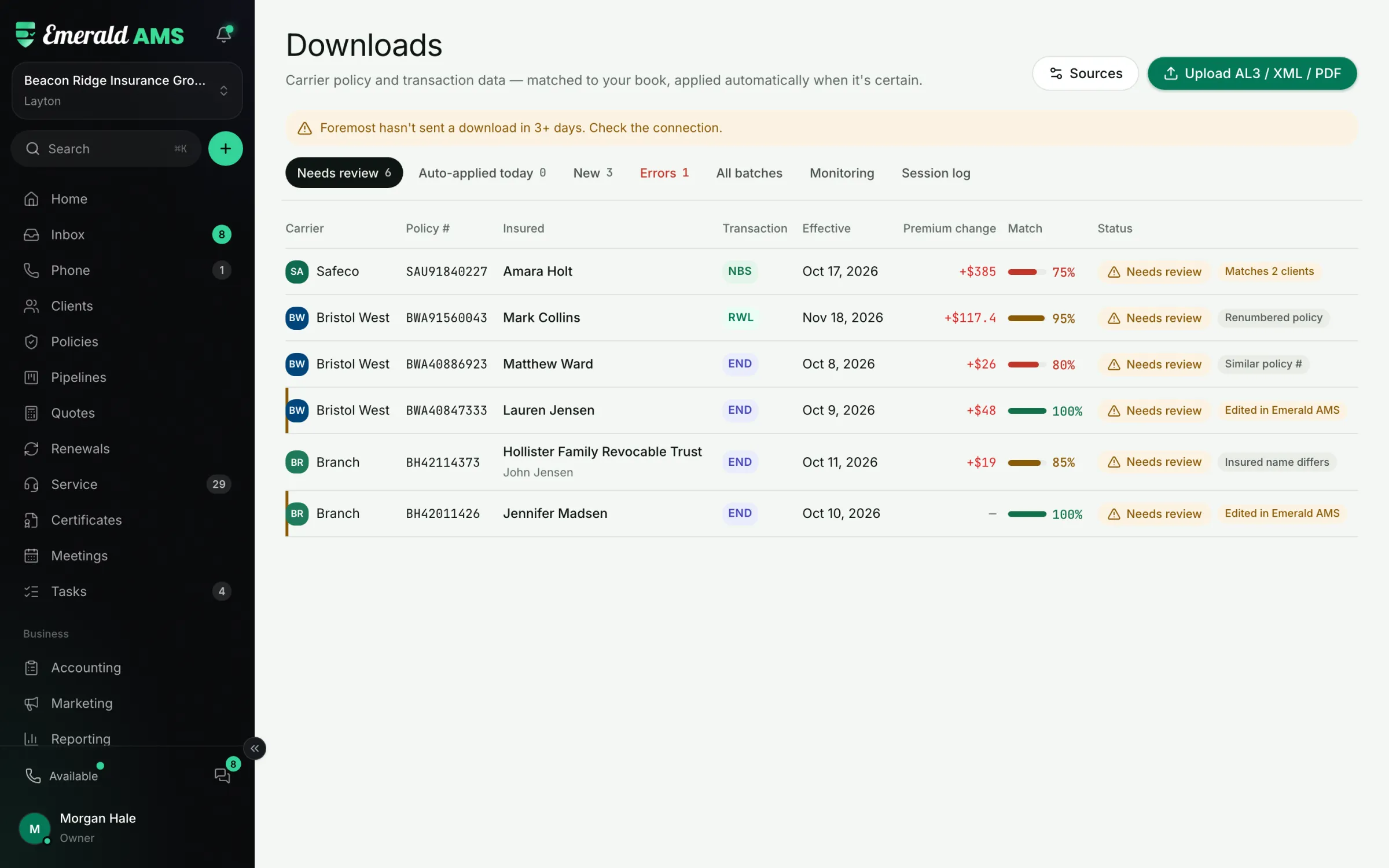The width and height of the screenshot is (1389, 868).
Task: Open the All batches tab
Action: click(x=749, y=172)
